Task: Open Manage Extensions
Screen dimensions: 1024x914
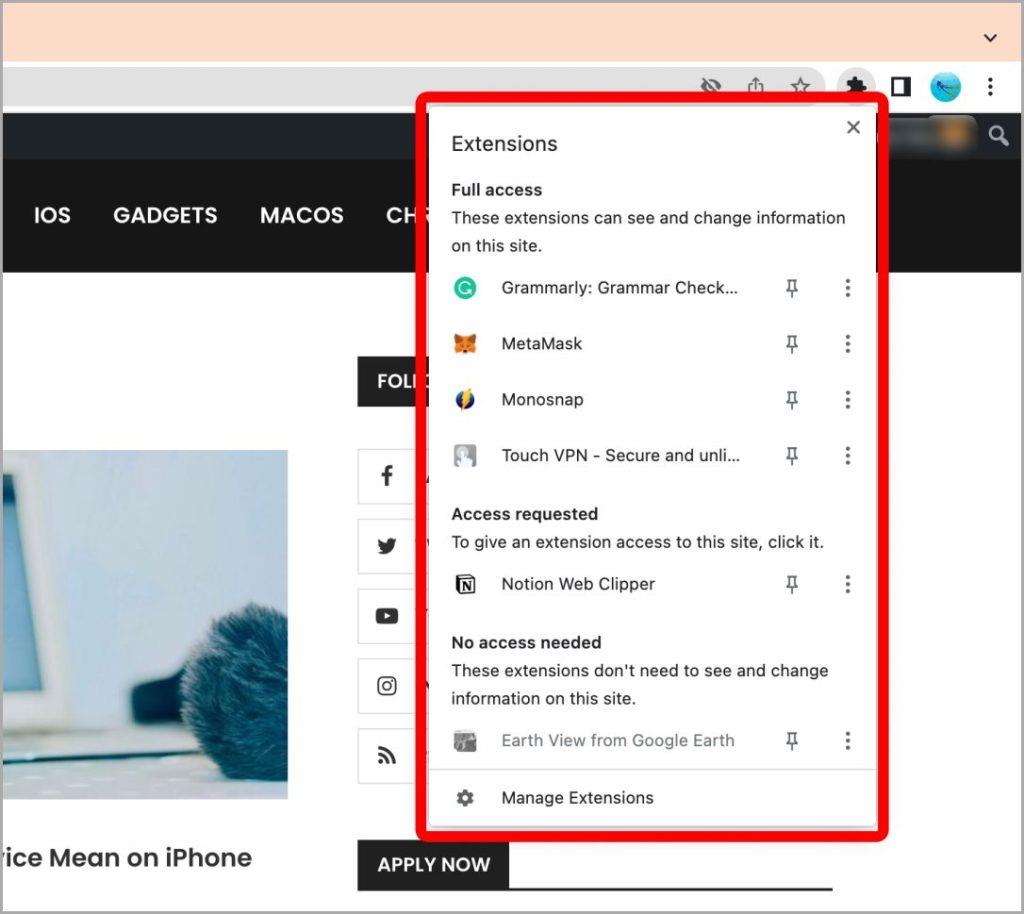Action: coord(652,798)
